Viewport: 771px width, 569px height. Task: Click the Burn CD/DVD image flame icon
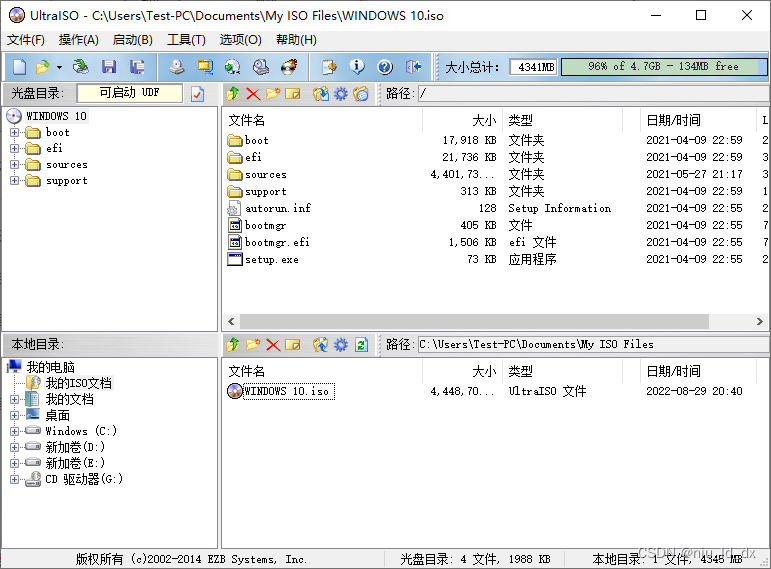(x=289, y=67)
